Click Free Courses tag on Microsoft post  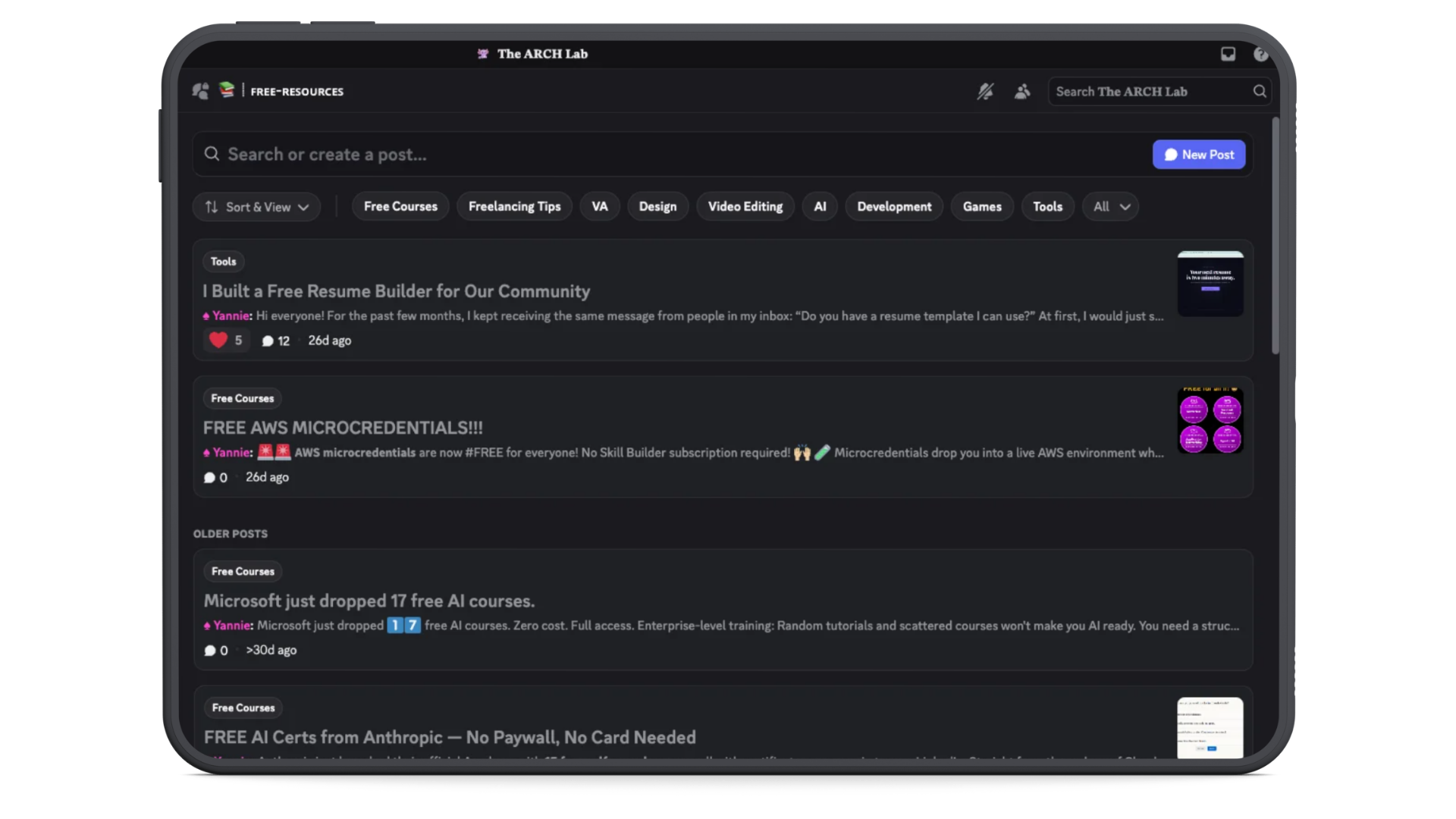click(243, 571)
